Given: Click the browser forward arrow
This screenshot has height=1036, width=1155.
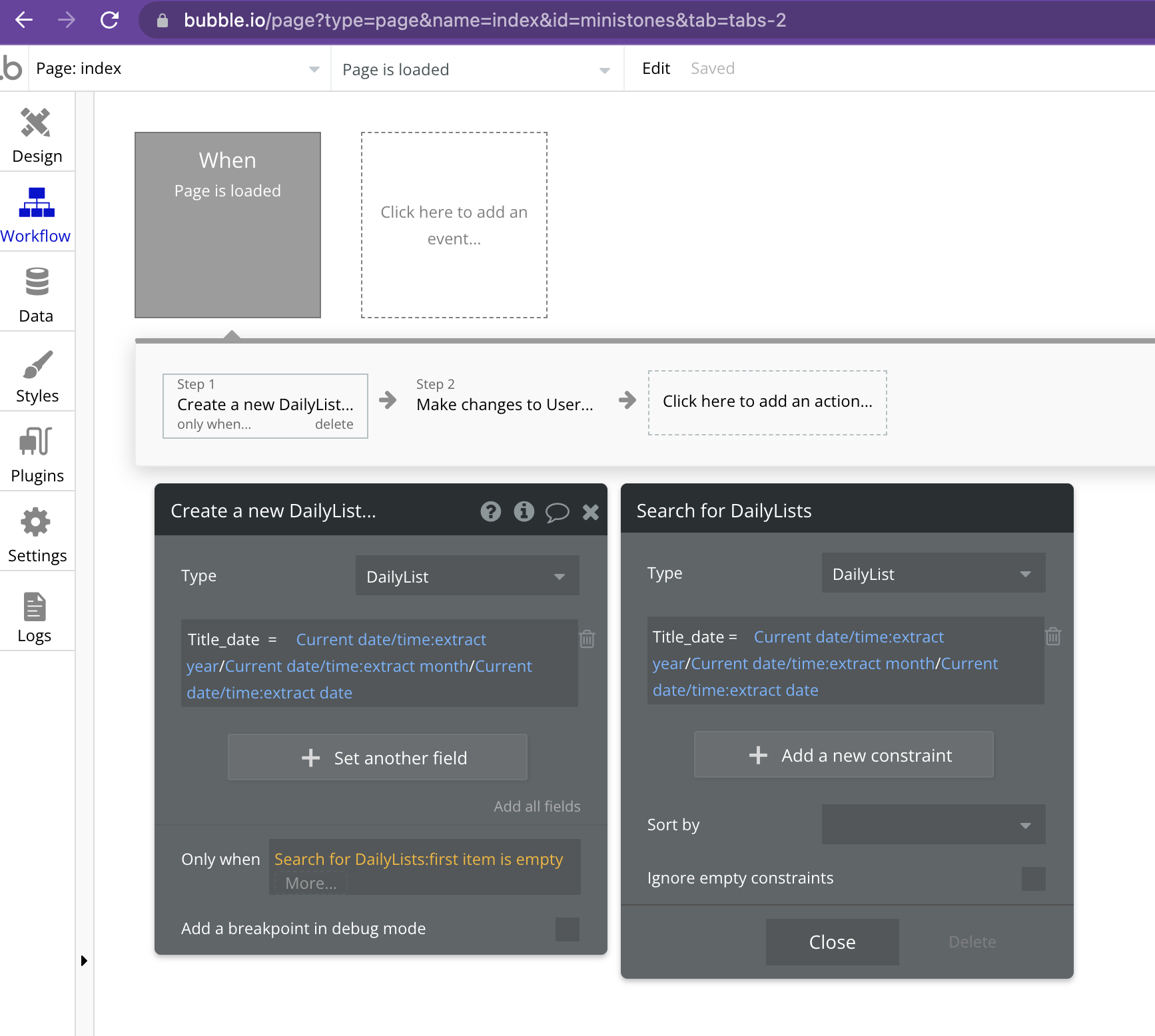Looking at the screenshot, I should tap(67, 20).
